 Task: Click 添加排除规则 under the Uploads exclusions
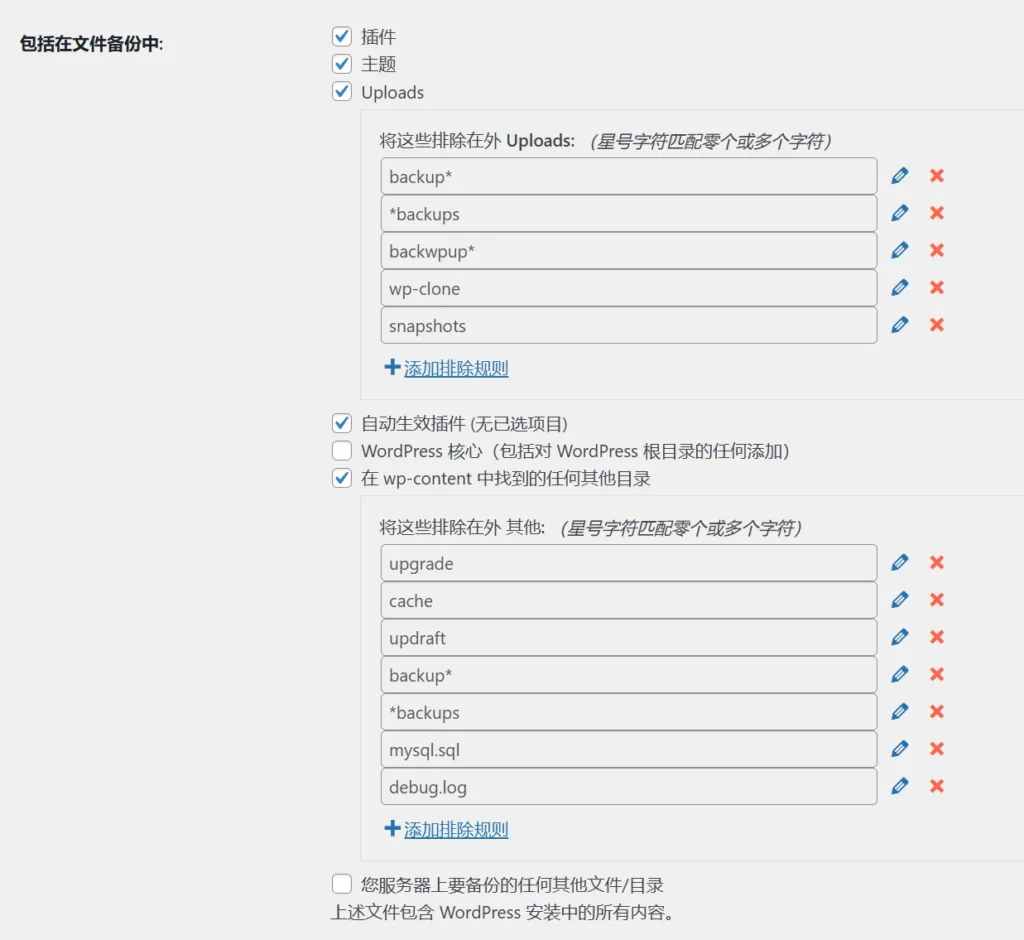click(455, 368)
